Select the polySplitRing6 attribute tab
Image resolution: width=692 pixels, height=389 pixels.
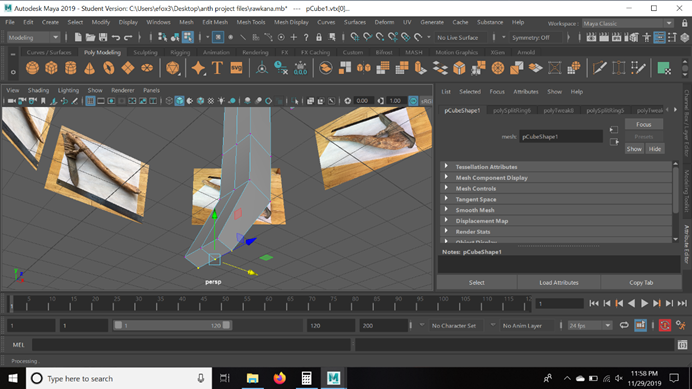(512, 110)
